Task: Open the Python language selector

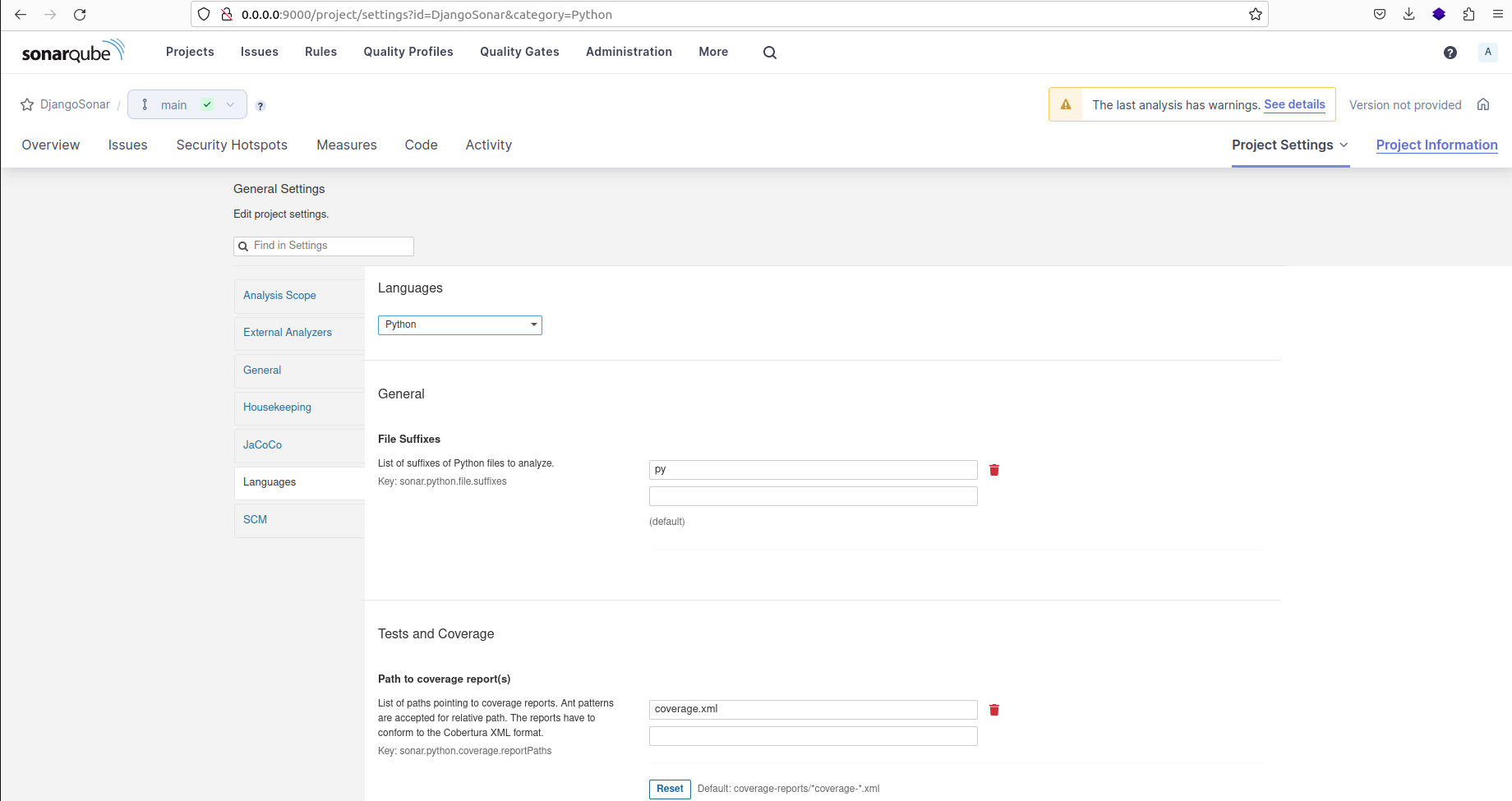Action: click(460, 325)
